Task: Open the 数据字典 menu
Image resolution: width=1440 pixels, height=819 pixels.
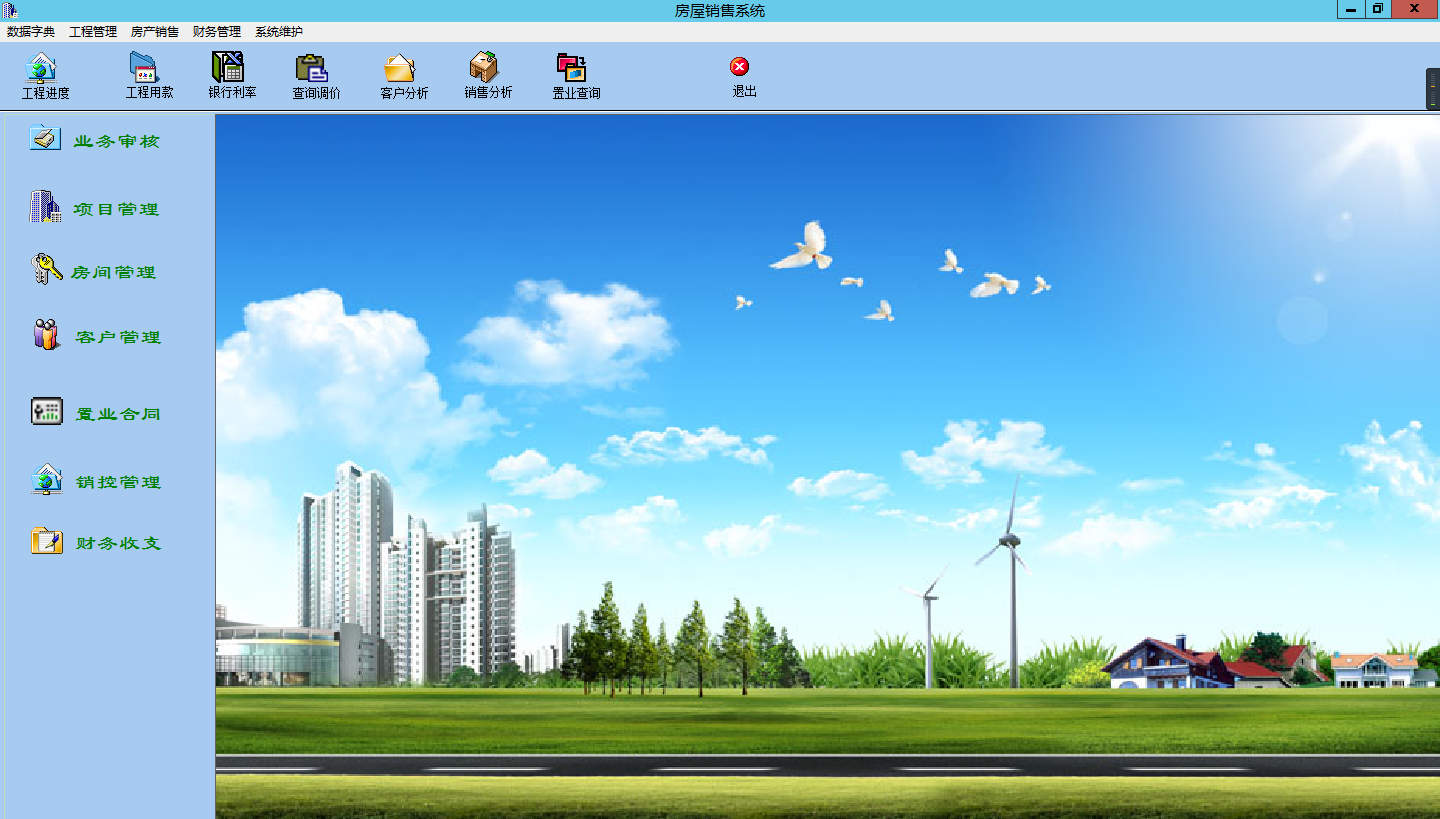Action: point(31,32)
